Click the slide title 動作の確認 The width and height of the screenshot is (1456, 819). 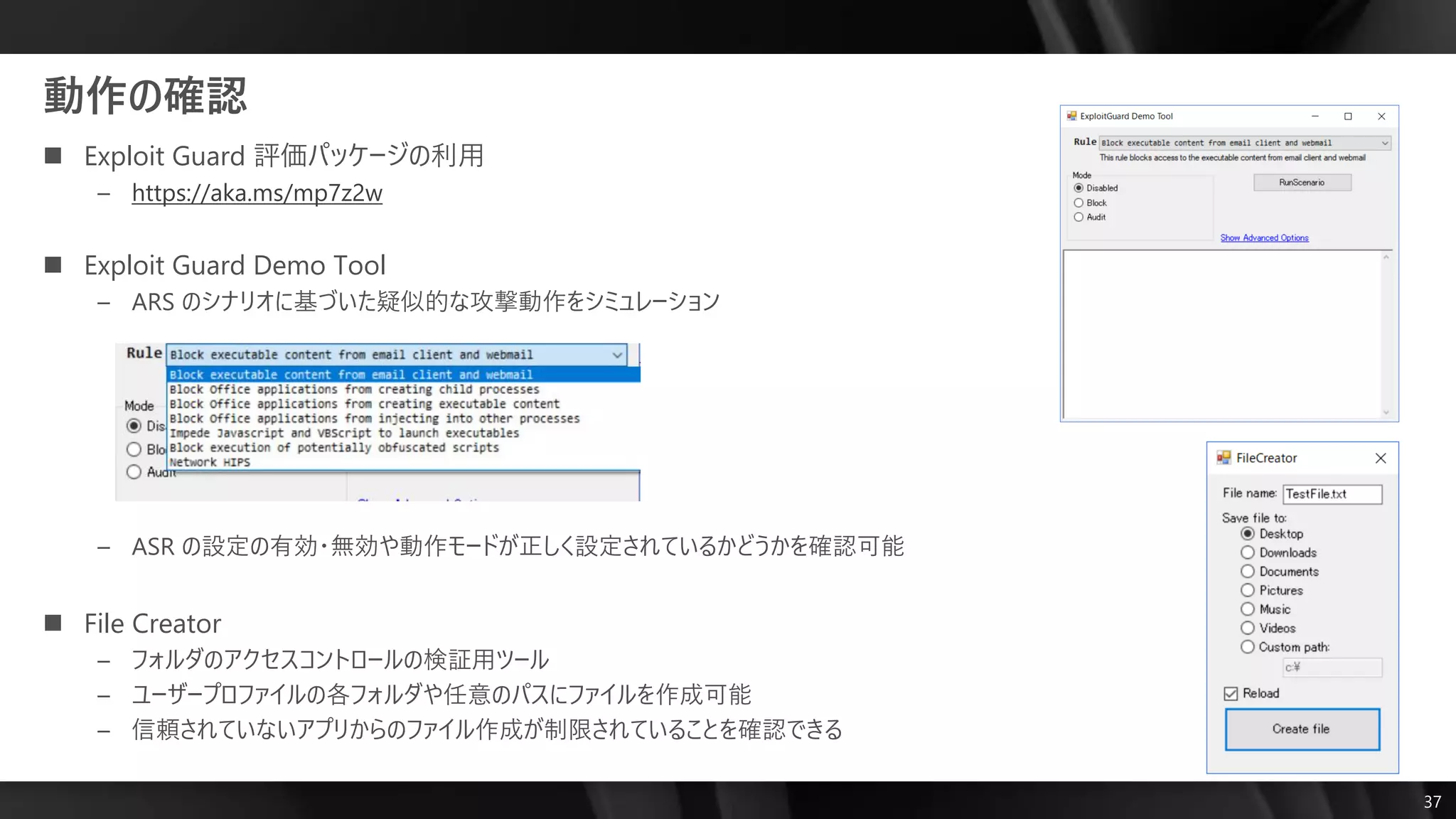tap(146, 96)
